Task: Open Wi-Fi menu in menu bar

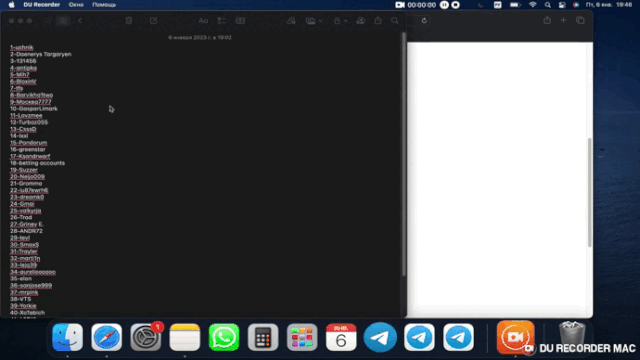Action: 532,5
